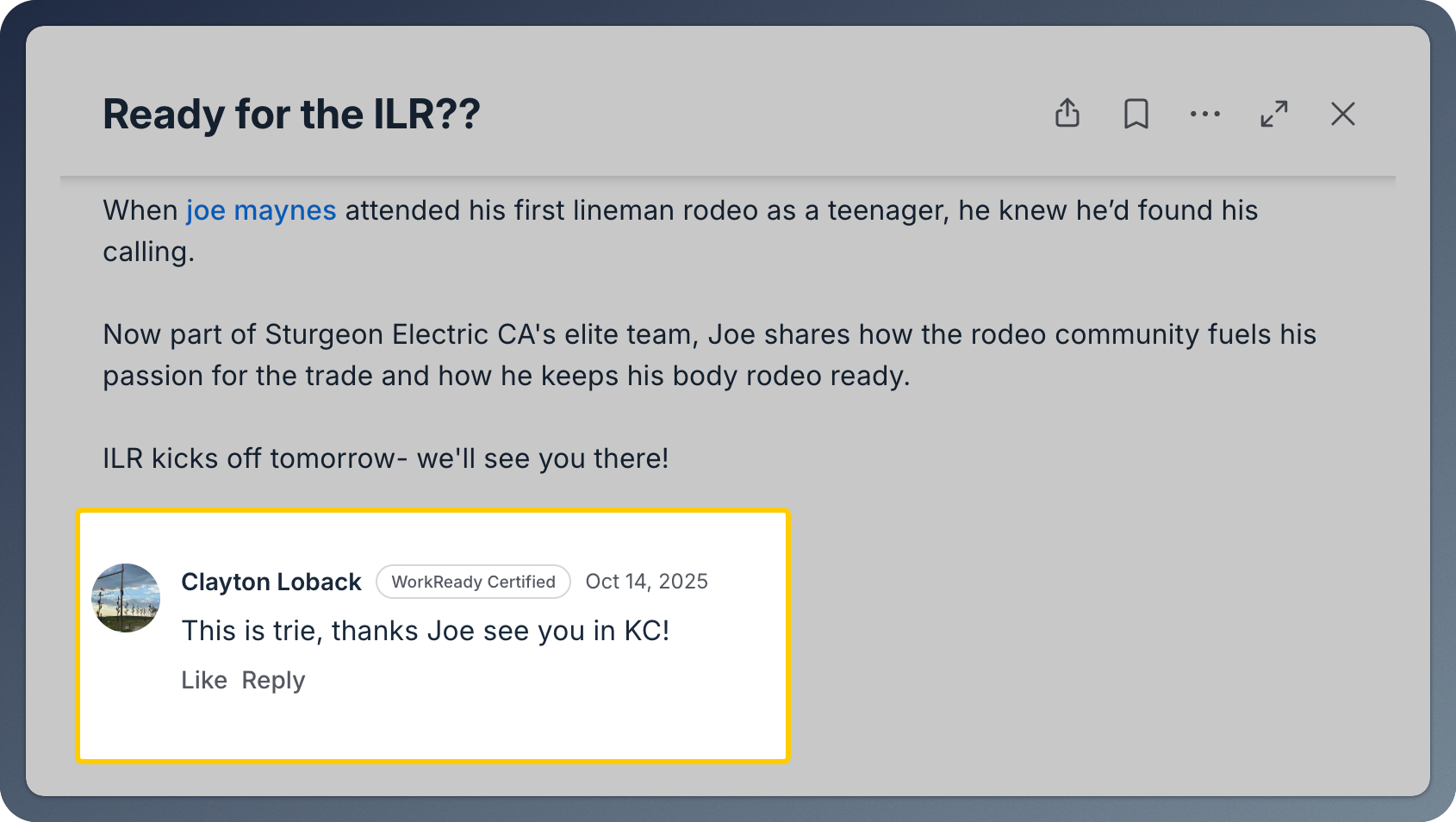Open the three-dot more options menu
Screen dimensions: 1456x822
pos(1205,114)
